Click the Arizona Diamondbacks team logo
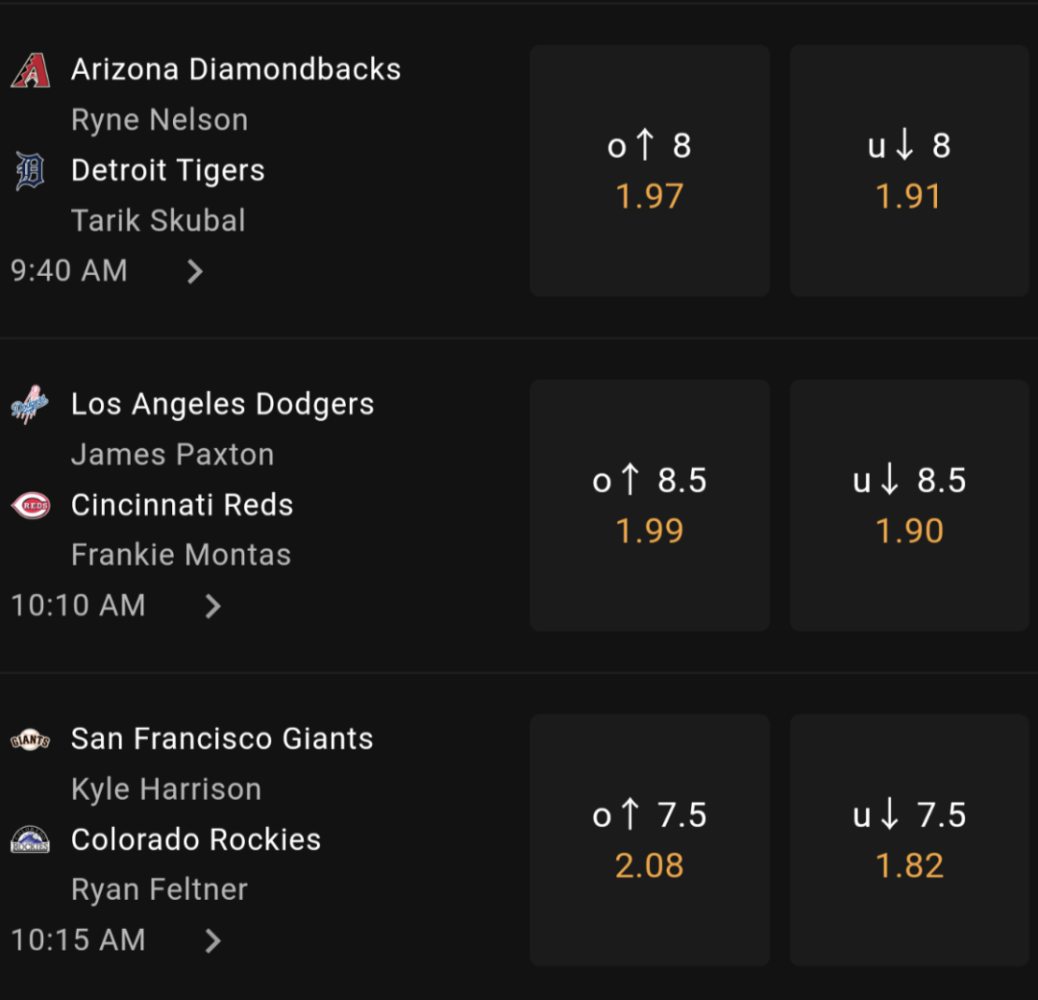The width and height of the screenshot is (1038, 1000). pyautogui.click(x=30, y=70)
